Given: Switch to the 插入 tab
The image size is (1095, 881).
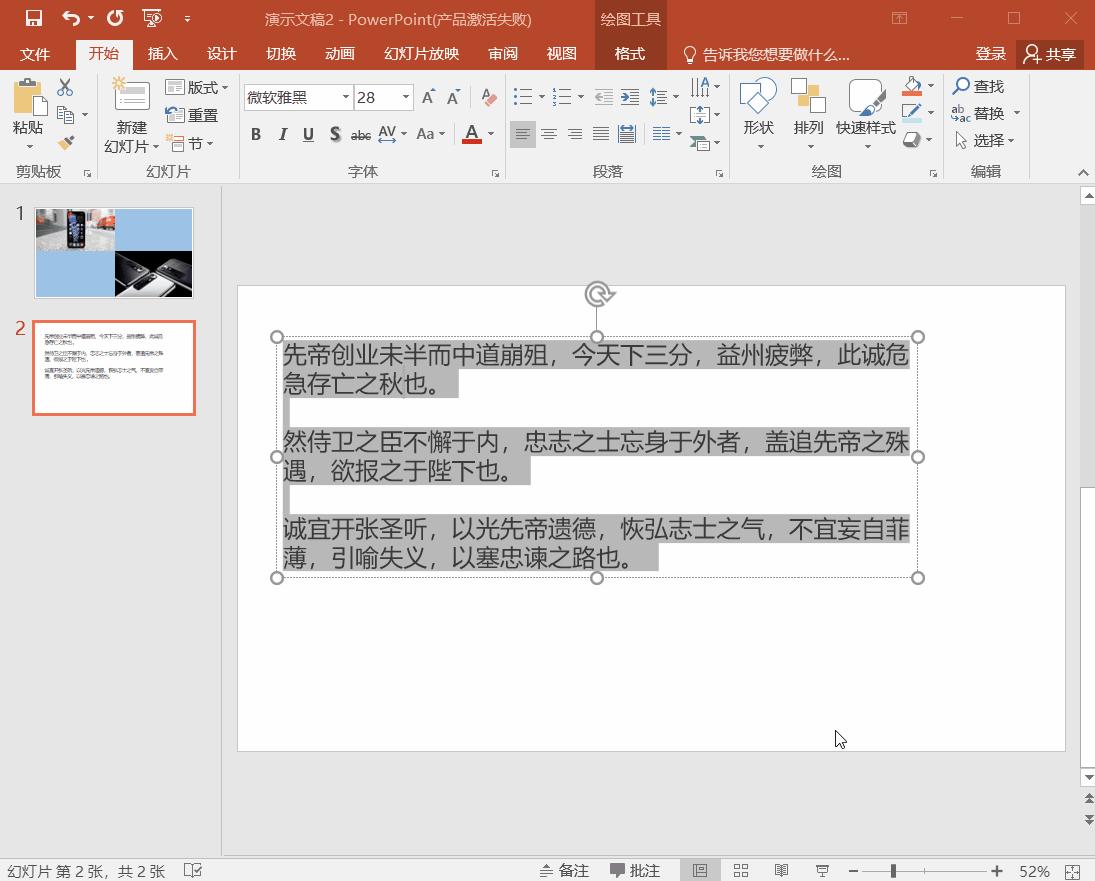Looking at the screenshot, I should click(x=162, y=54).
